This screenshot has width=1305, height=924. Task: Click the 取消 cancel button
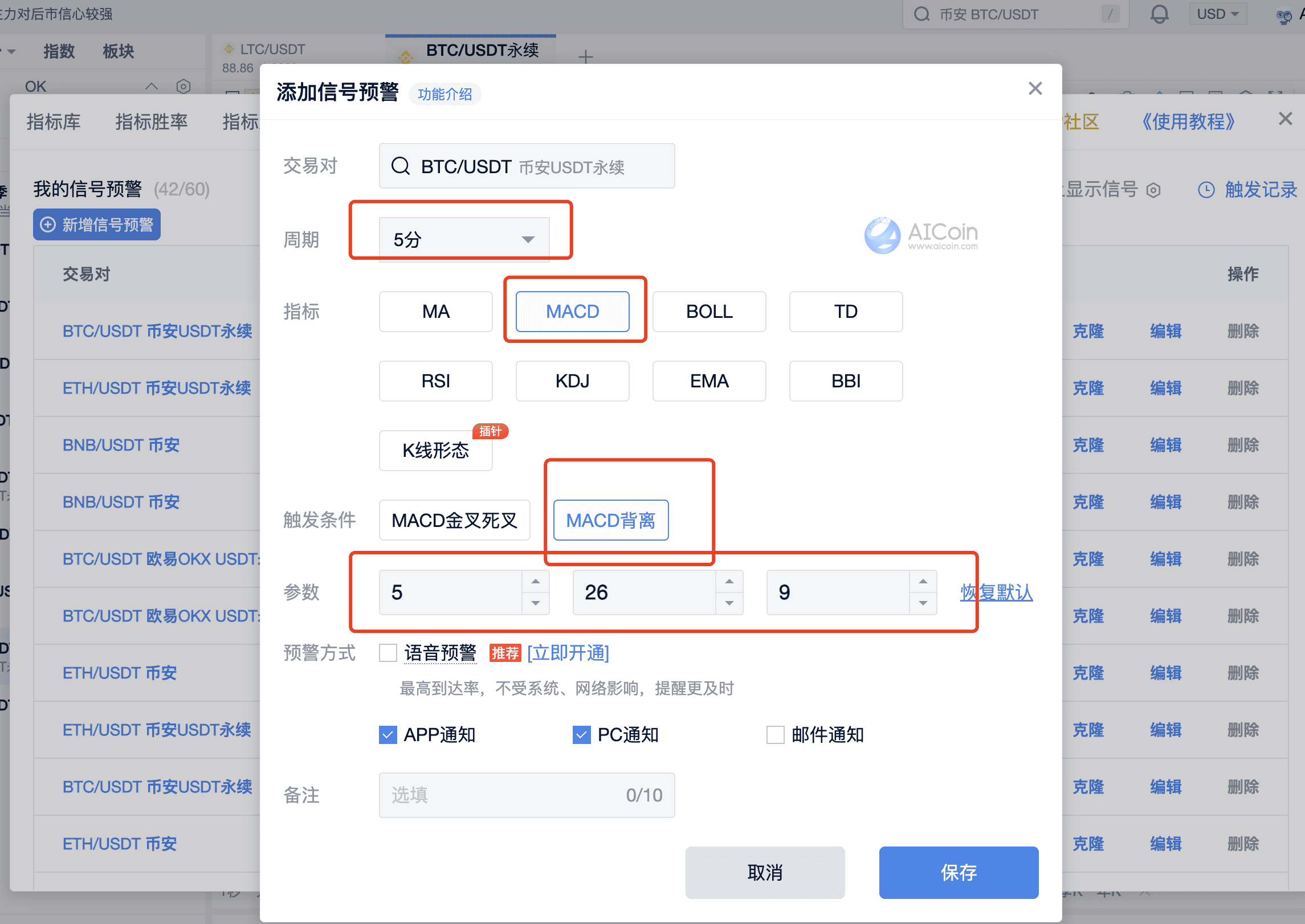point(765,873)
